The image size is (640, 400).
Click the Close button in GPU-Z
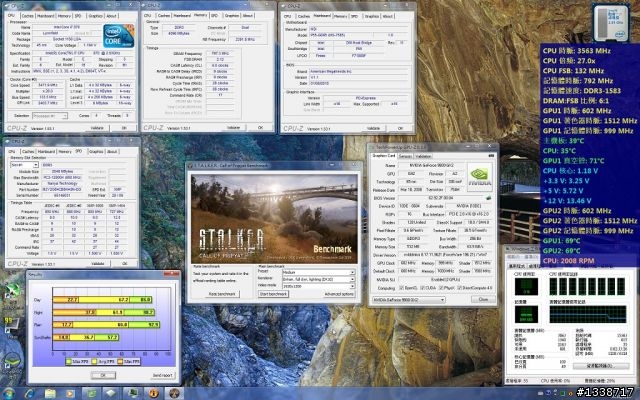(483, 300)
